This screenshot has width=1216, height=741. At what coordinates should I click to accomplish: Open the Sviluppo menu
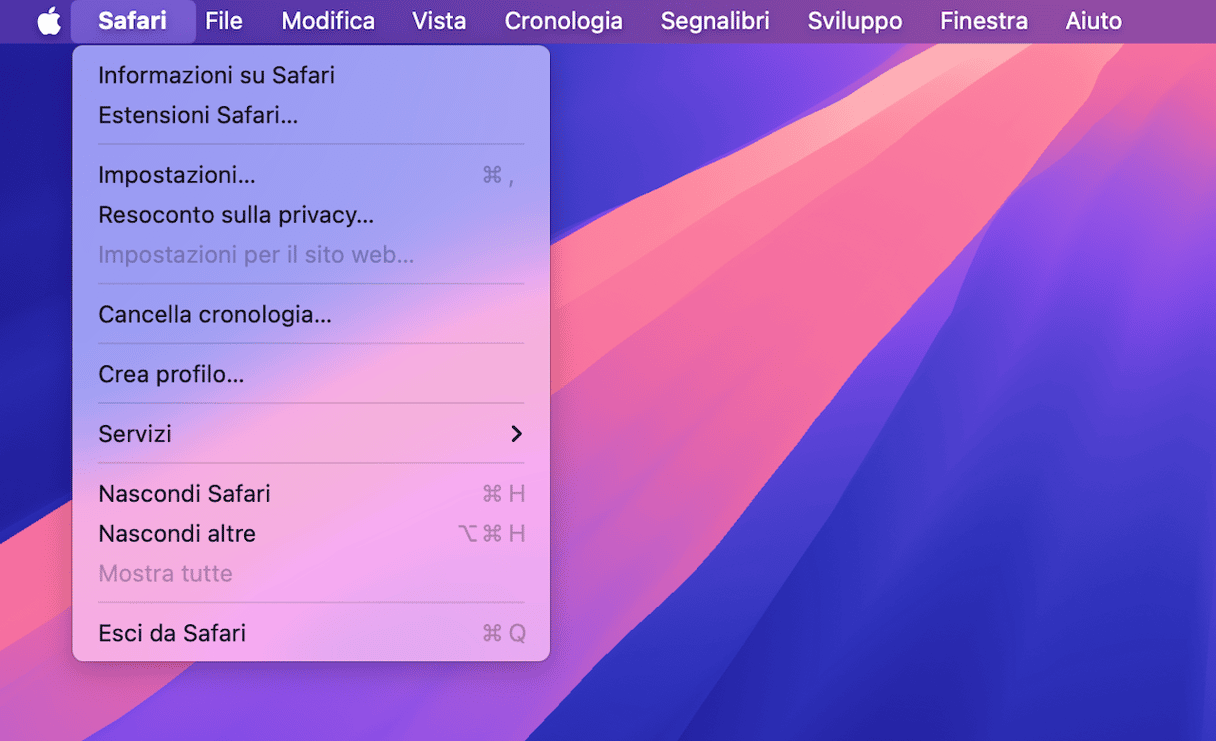point(855,21)
